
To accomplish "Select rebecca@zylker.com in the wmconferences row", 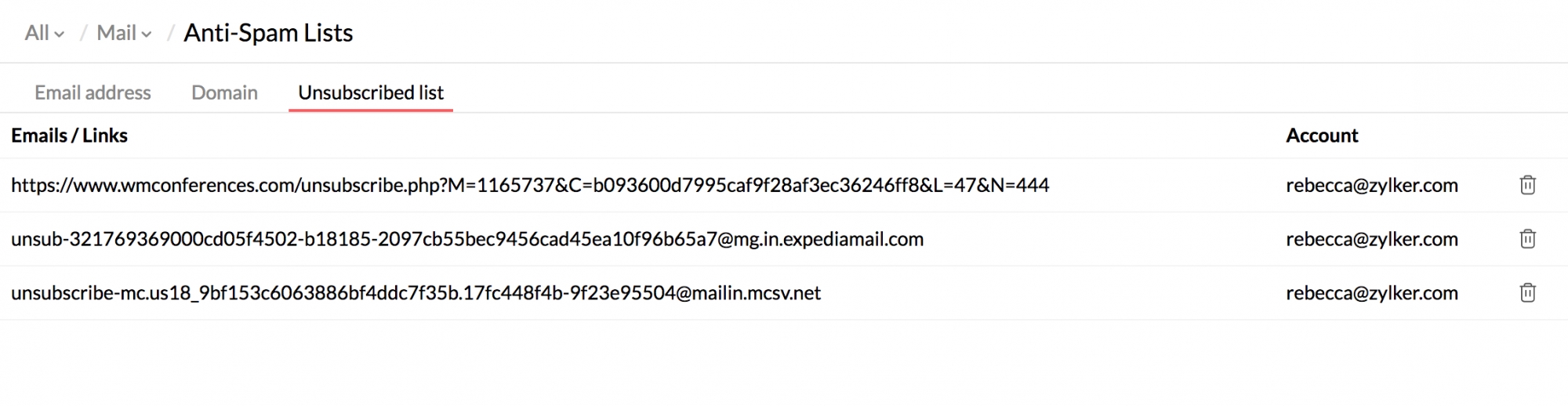I will 1372,185.
